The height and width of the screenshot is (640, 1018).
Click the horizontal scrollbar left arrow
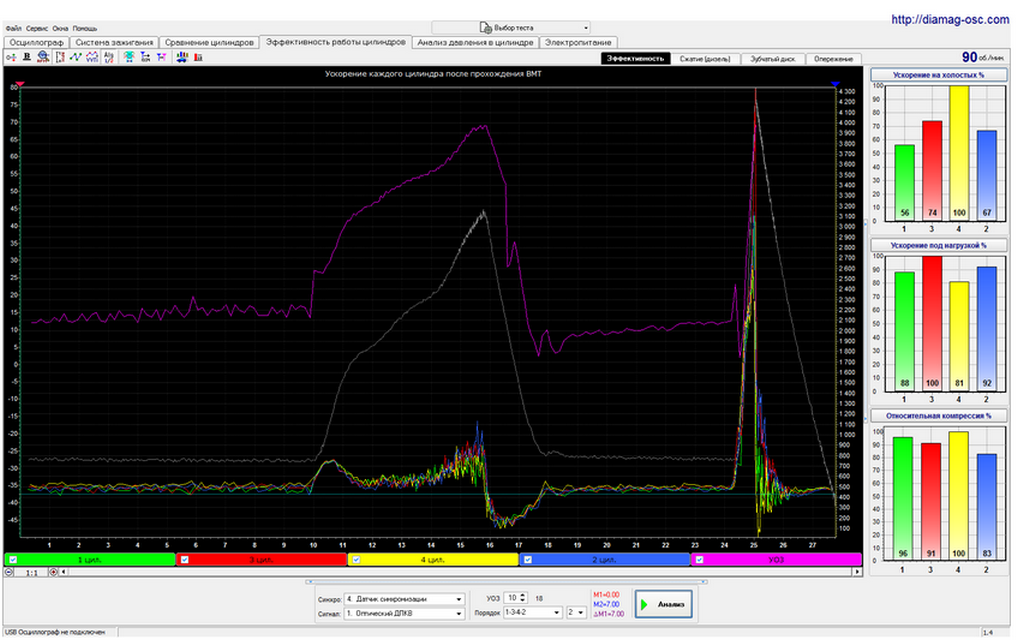(64, 572)
